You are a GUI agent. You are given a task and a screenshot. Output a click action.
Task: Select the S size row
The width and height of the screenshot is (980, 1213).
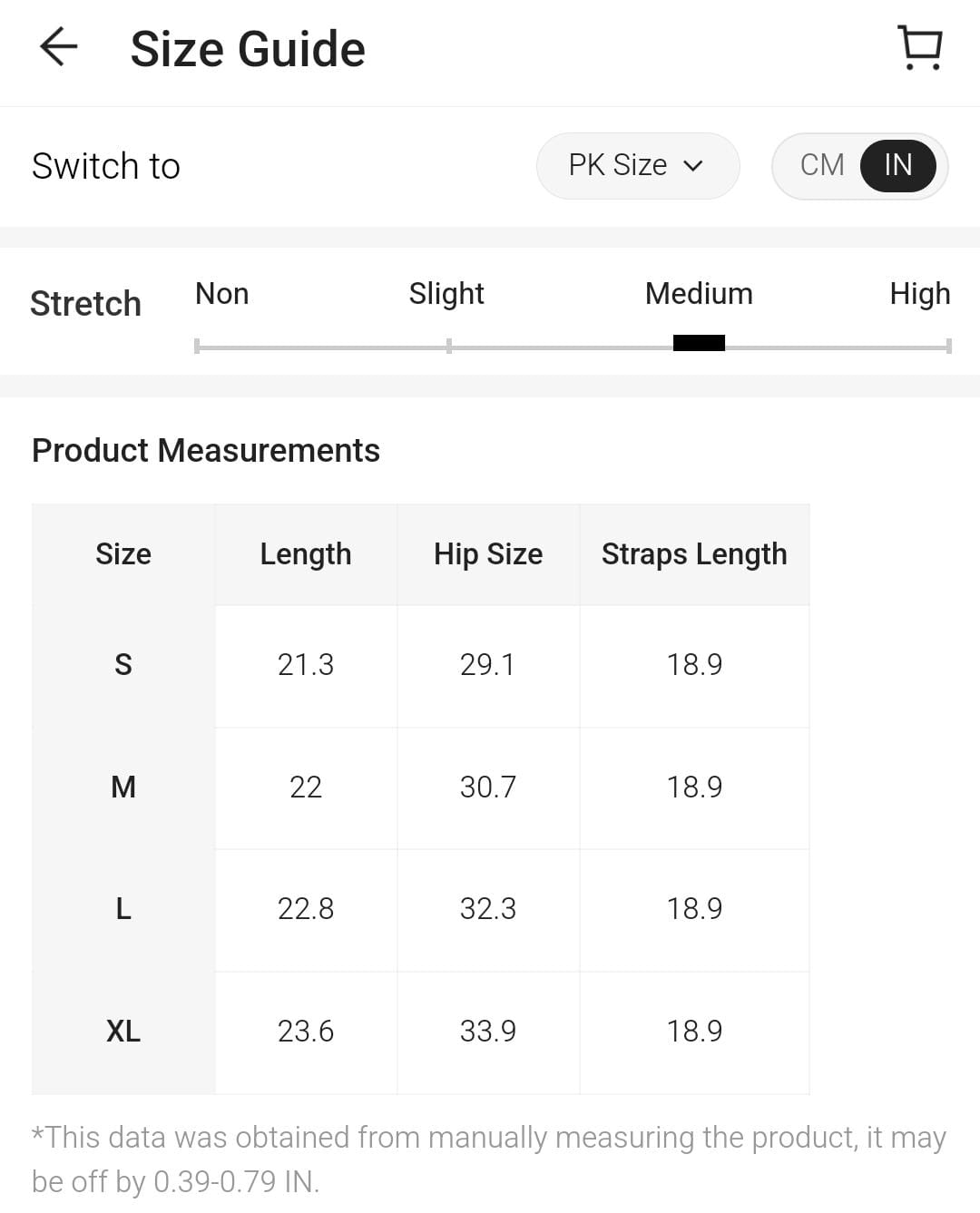(123, 665)
